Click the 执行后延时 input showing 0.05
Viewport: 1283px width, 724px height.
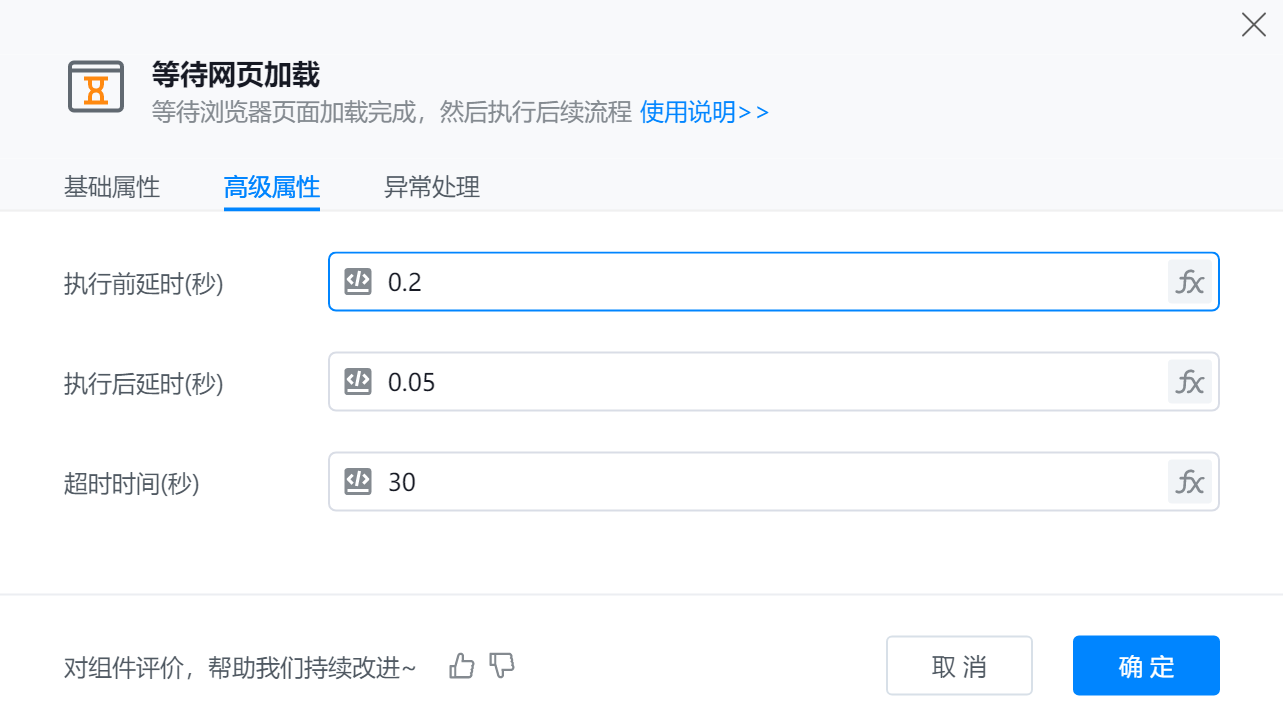760,382
